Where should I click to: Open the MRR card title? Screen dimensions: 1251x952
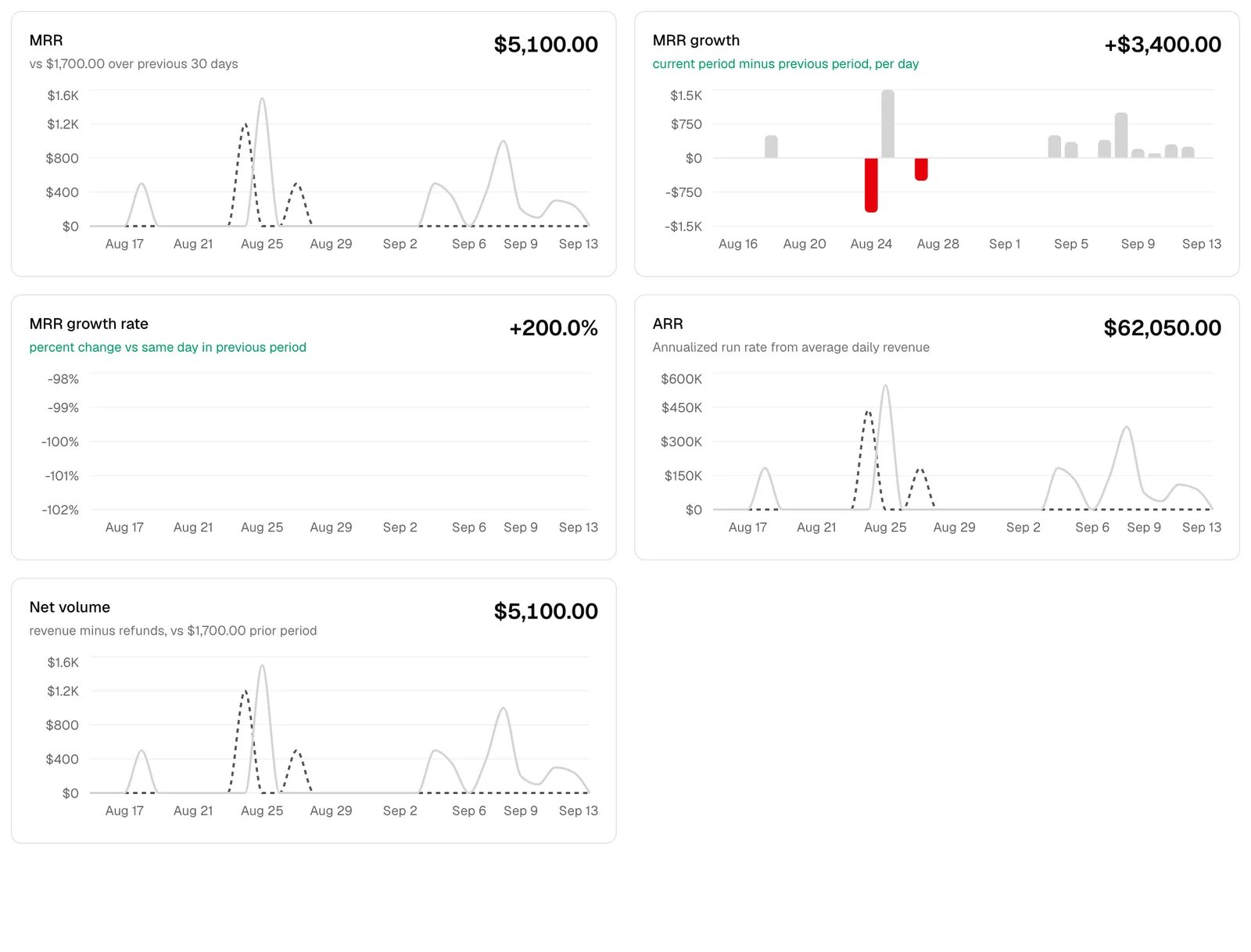46,41
